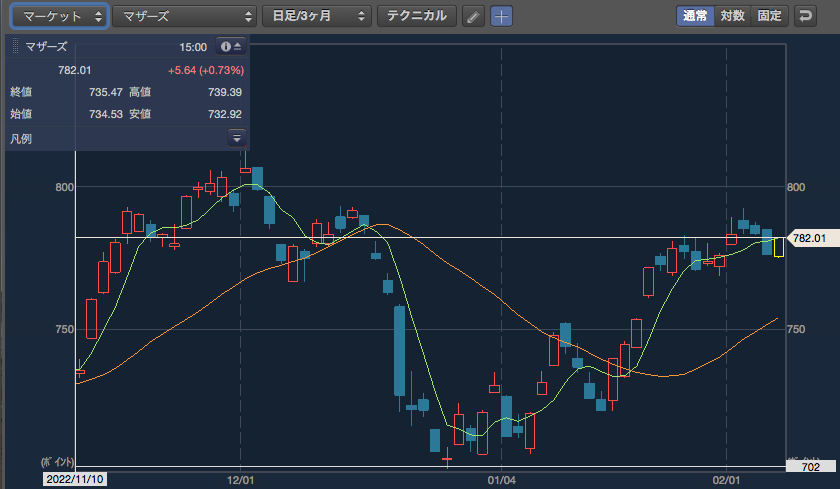
Task: Click the 2022/11/10 date label
Action: [x=75, y=479]
